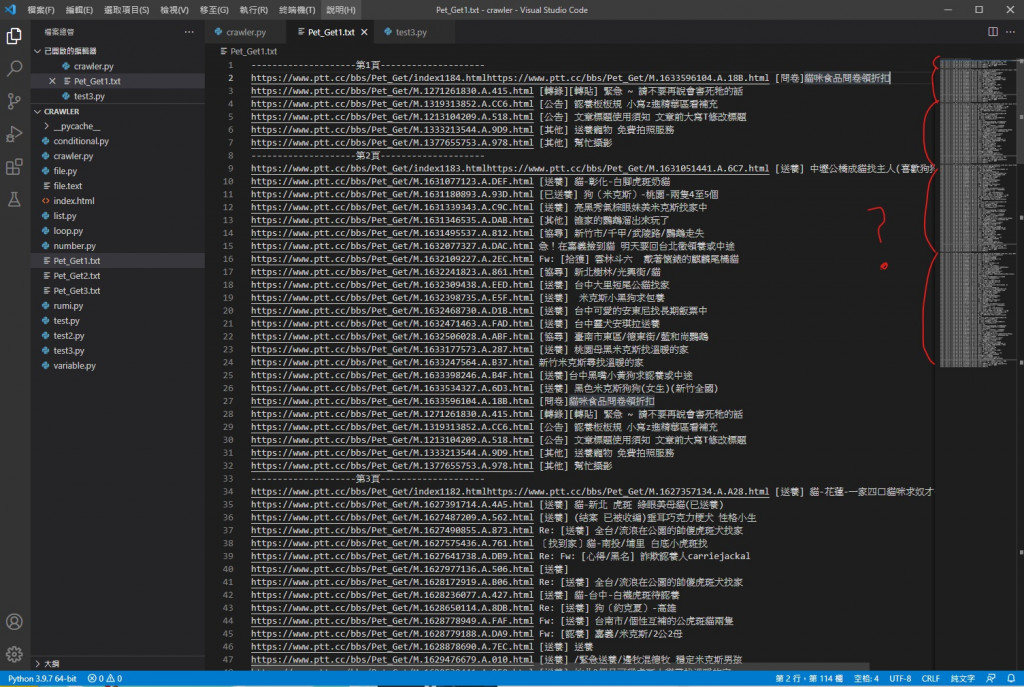Click the M.1271261830.A.415.html link on line 3

click(x=392, y=91)
